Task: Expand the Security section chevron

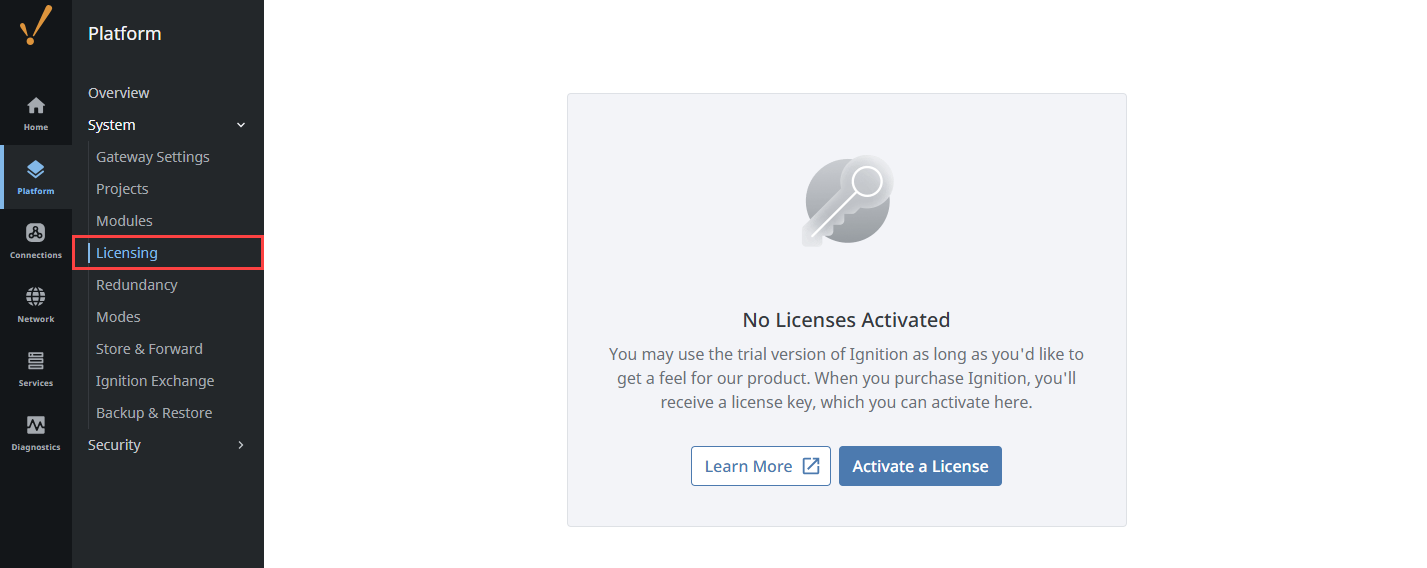Action: point(240,445)
